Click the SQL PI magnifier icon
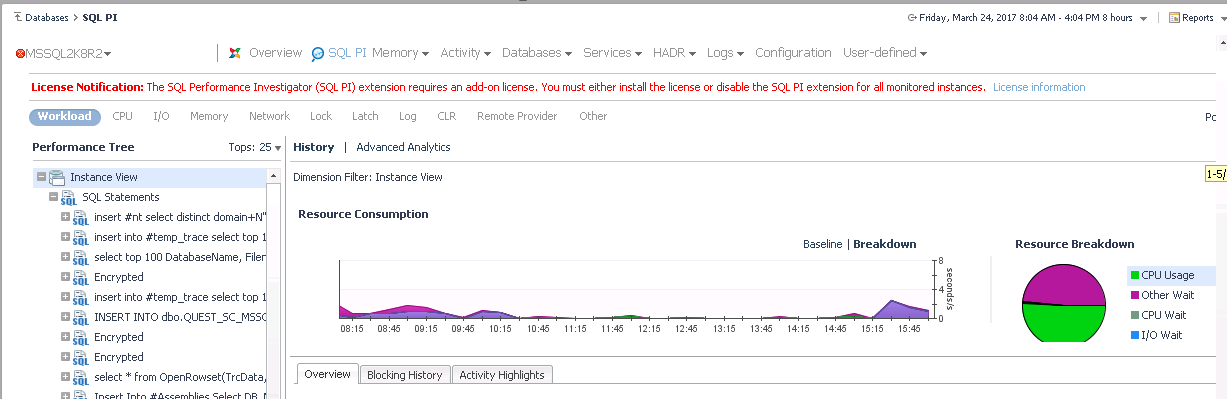Screen dimensions: 1227x399 (x=318, y=54)
